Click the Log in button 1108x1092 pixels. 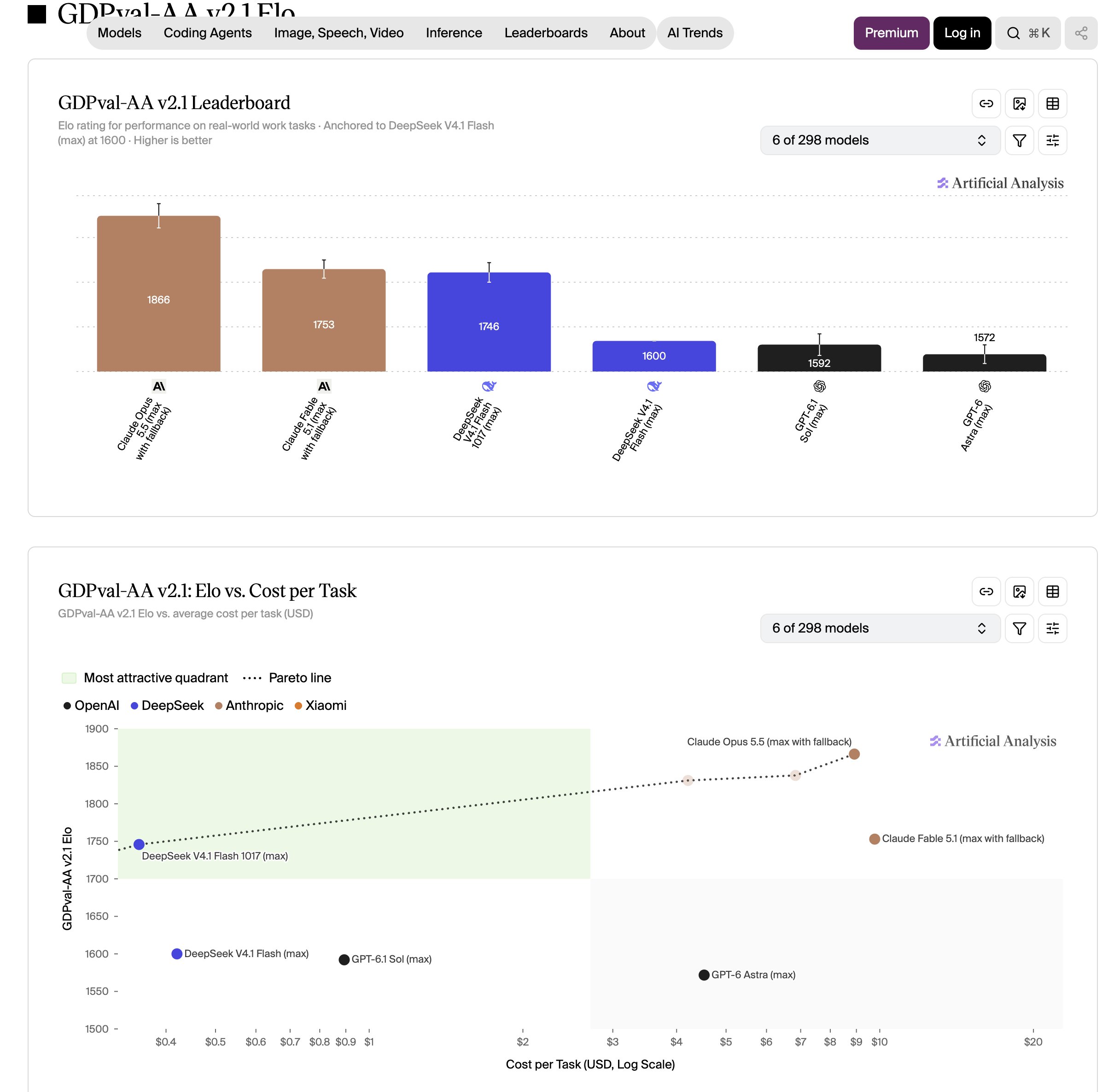962,33
